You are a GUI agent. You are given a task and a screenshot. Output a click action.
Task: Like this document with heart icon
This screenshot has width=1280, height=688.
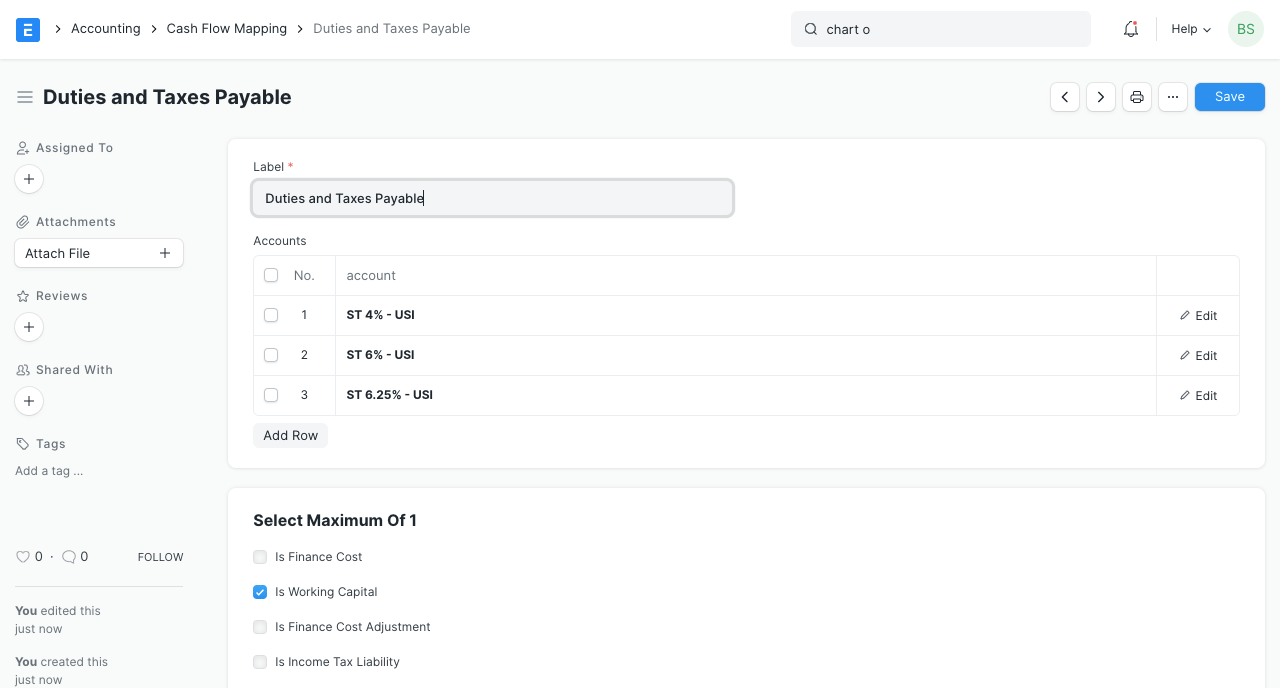click(23, 557)
